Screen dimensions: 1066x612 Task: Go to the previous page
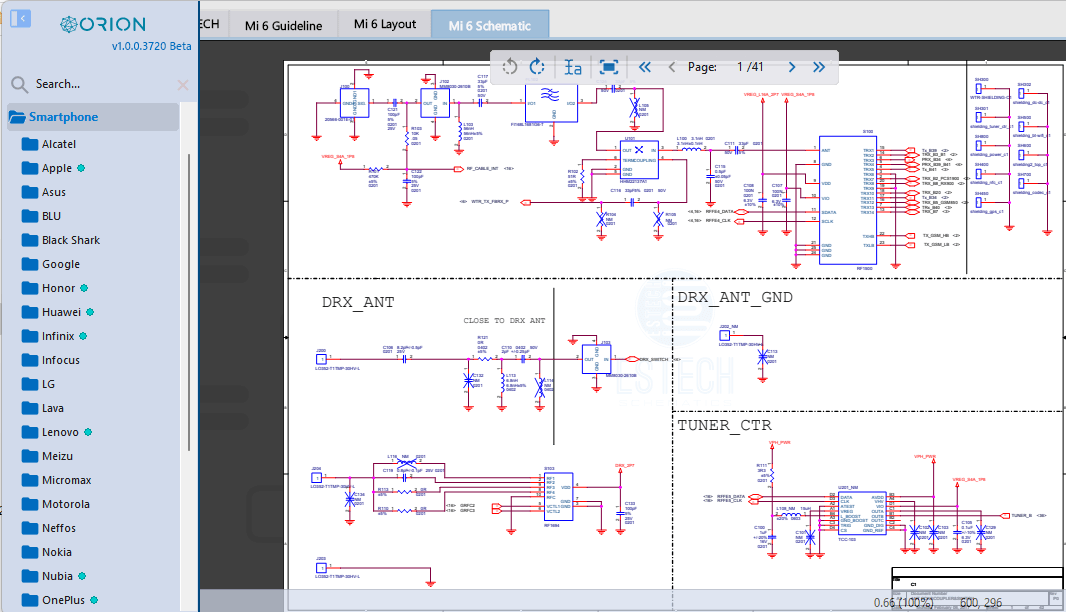672,67
